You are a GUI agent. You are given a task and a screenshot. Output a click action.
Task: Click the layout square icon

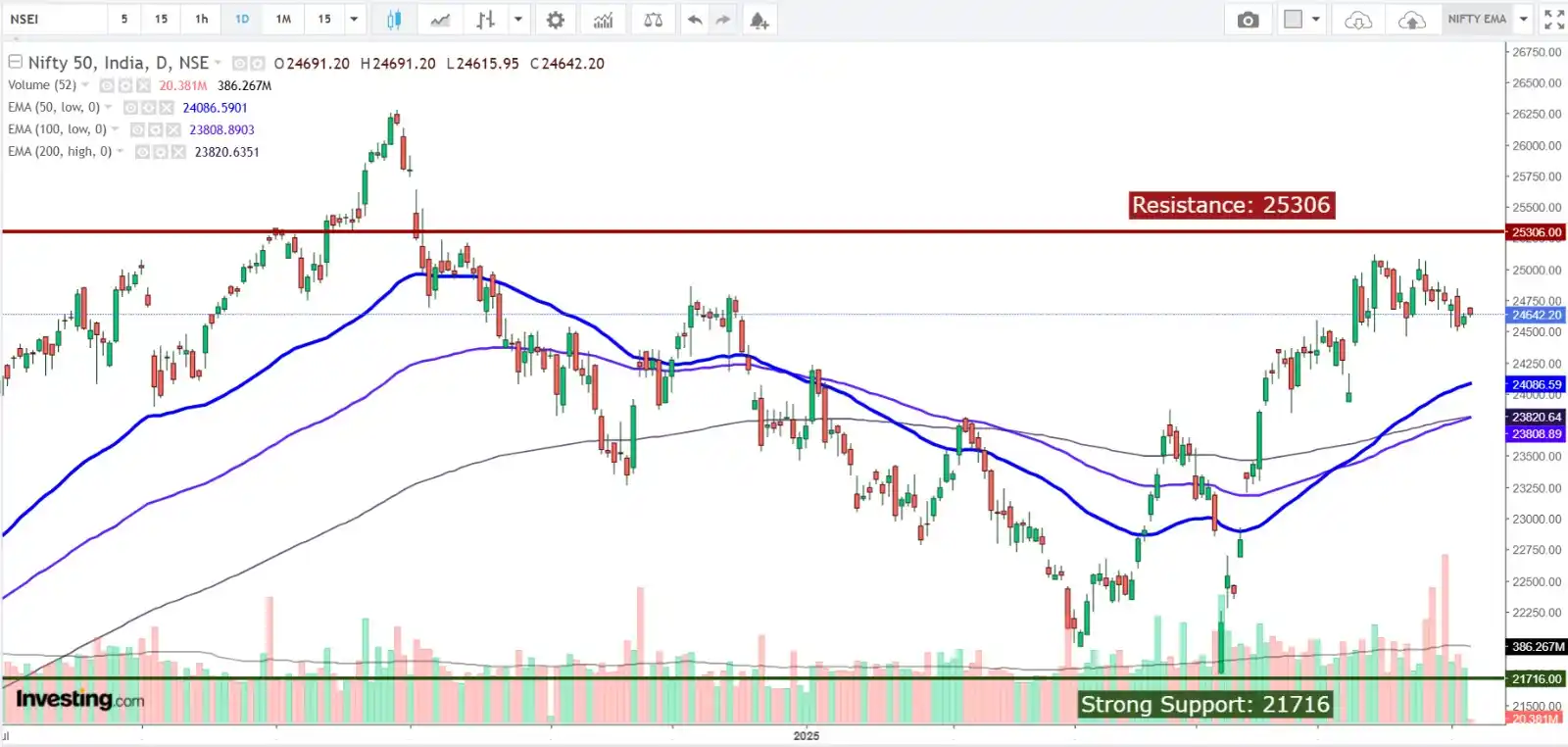(1294, 20)
